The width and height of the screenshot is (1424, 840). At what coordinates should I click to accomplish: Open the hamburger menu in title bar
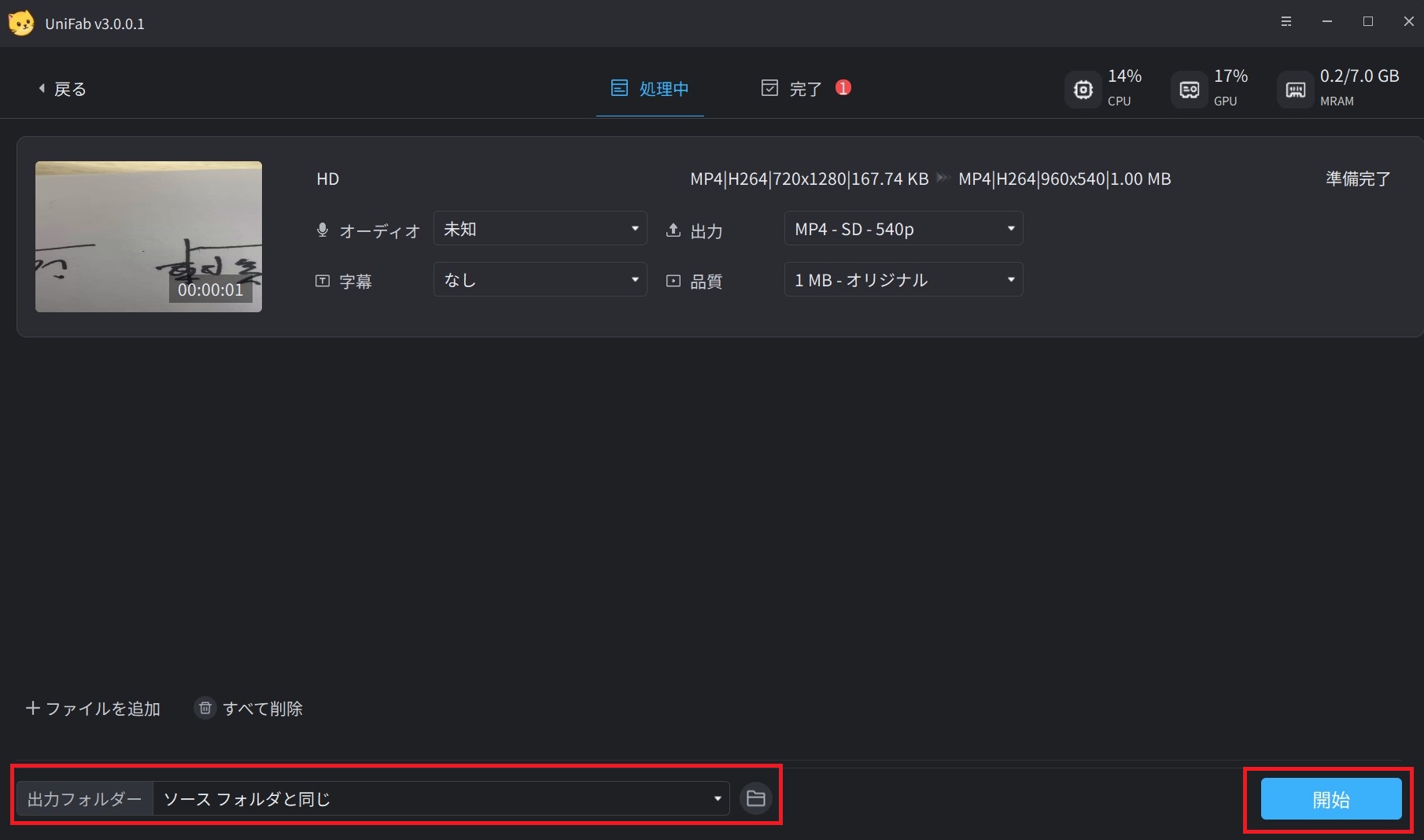1286,22
